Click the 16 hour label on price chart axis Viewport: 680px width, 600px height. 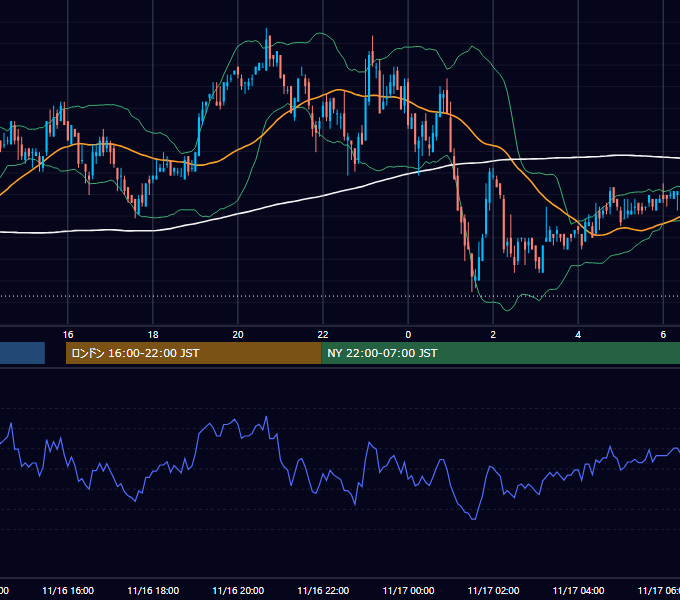pos(68,335)
